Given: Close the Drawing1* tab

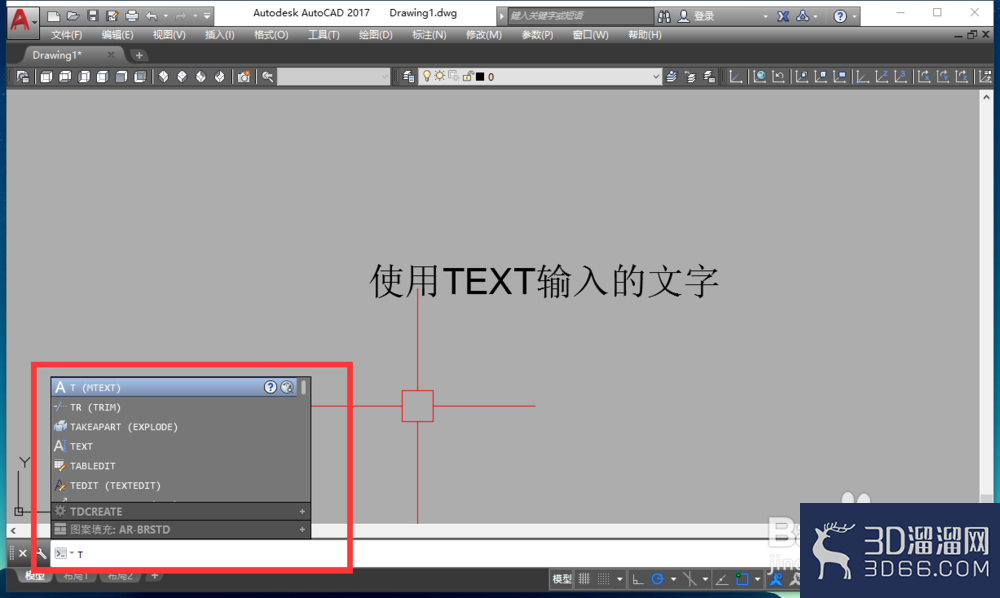Looking at the screenshot, I should (111, 55).
